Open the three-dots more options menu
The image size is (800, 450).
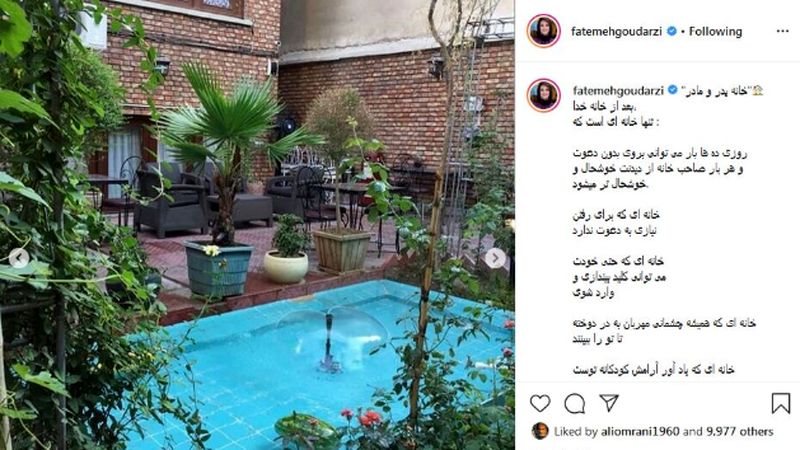782,31
